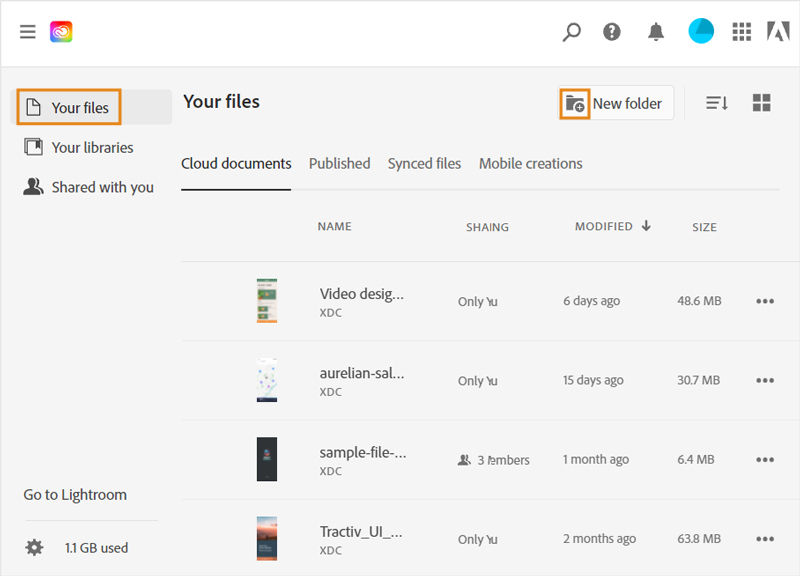Open more options for the aurelian-sal file
Screen dimensions: 800x576
tap(765, 380)
